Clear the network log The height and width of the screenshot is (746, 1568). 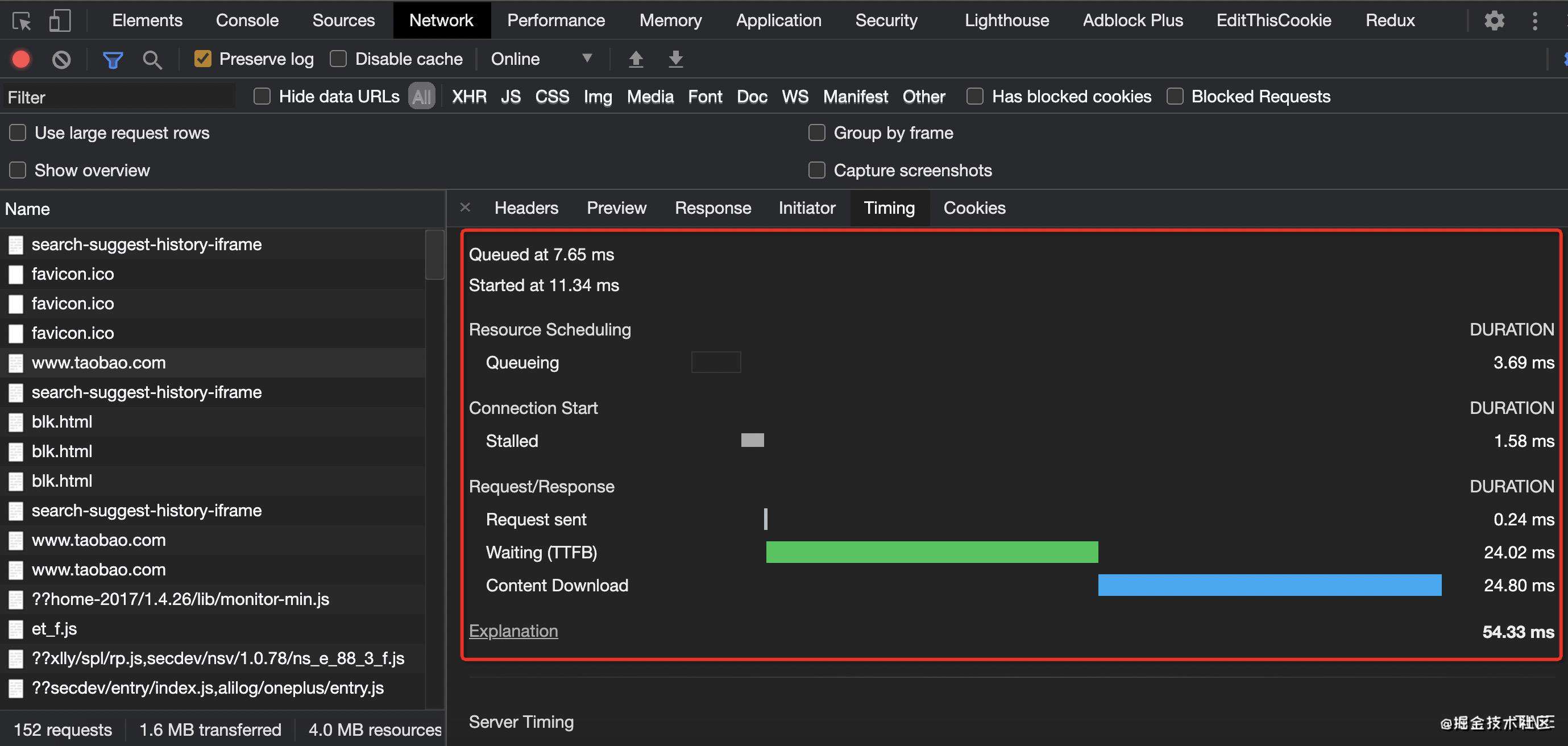tap(61, 59)
